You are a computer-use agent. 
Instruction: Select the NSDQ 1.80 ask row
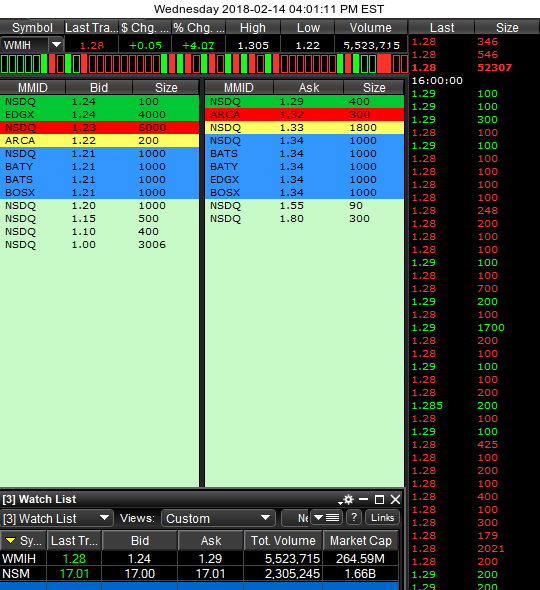point(304,218)
